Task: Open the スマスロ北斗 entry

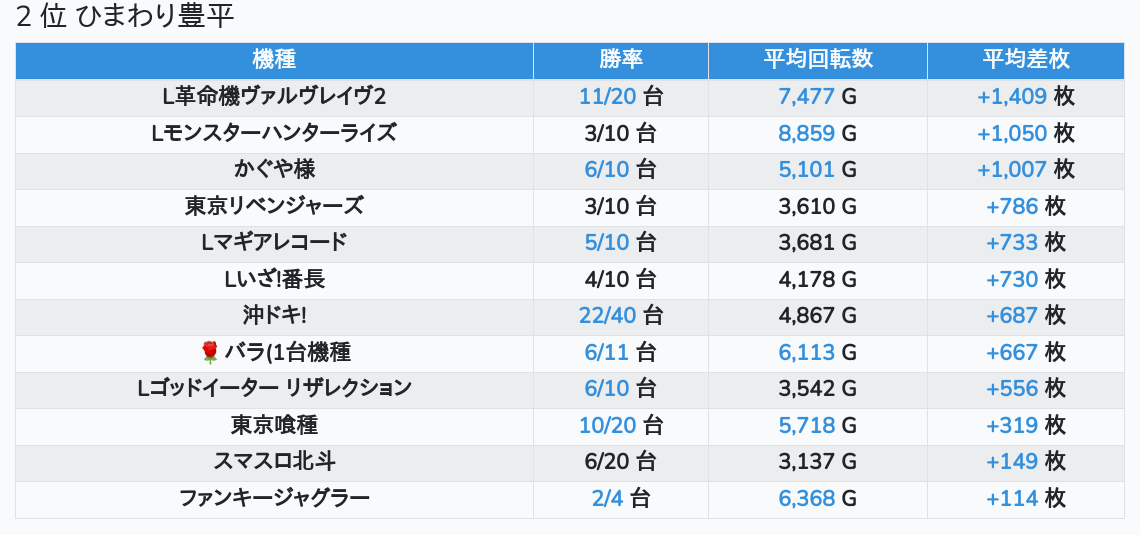Action: (x=274, y=461)
